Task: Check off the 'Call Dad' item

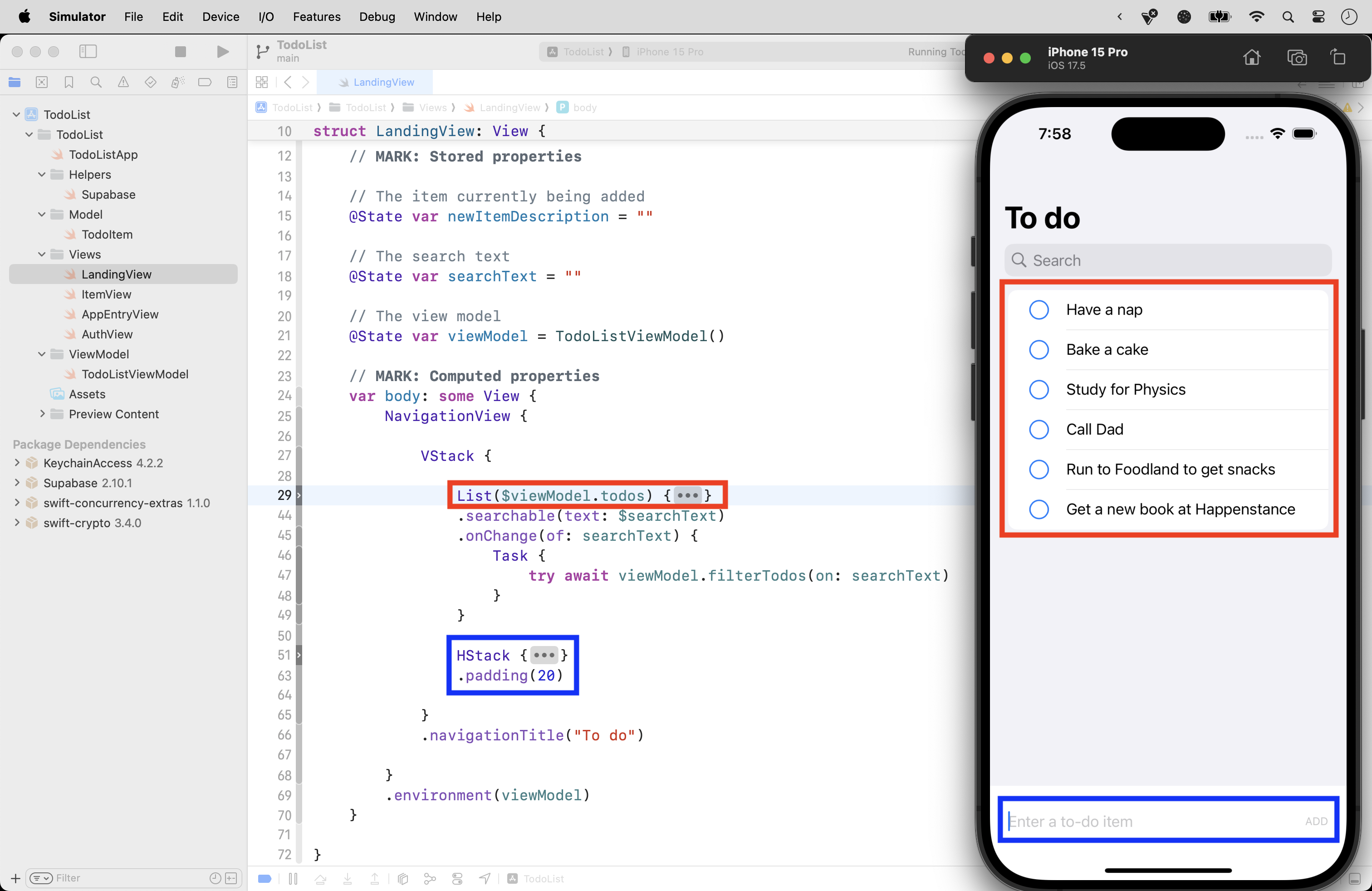Action: click(x=1039, y=429)
